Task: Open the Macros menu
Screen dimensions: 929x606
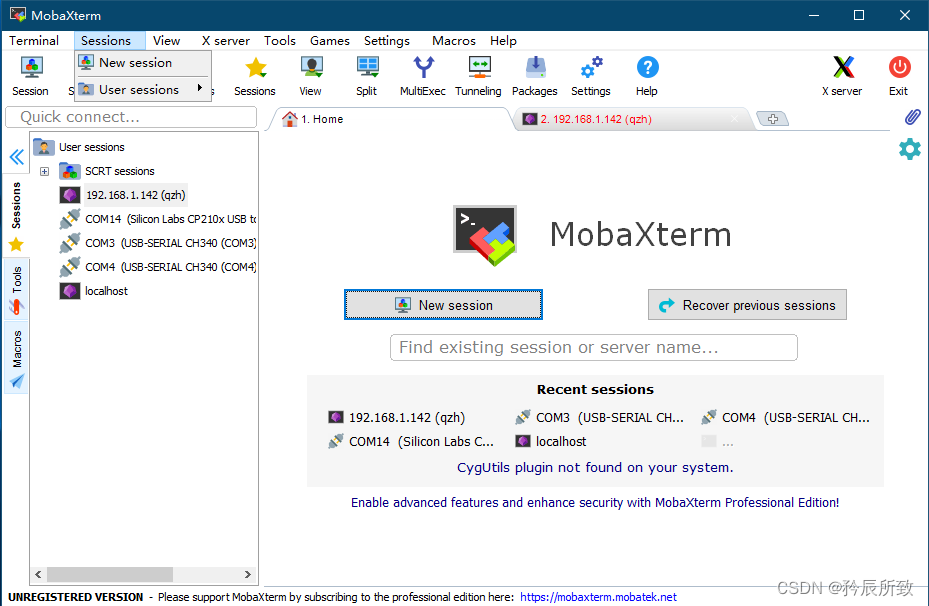Action: tap(454, 40)
